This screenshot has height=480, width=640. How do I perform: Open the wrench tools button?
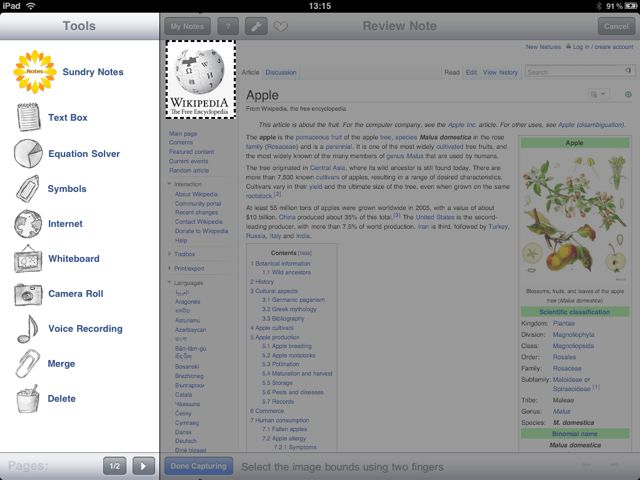coord(256,27)
